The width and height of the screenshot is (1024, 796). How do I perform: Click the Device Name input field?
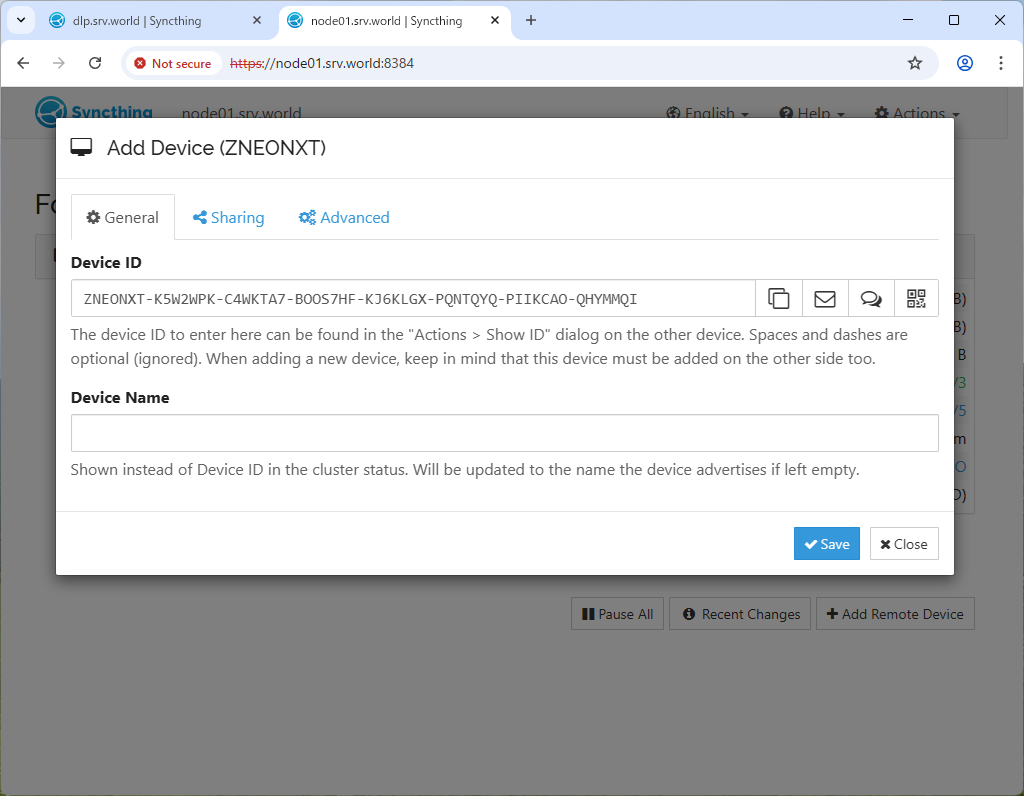point(505,433)
